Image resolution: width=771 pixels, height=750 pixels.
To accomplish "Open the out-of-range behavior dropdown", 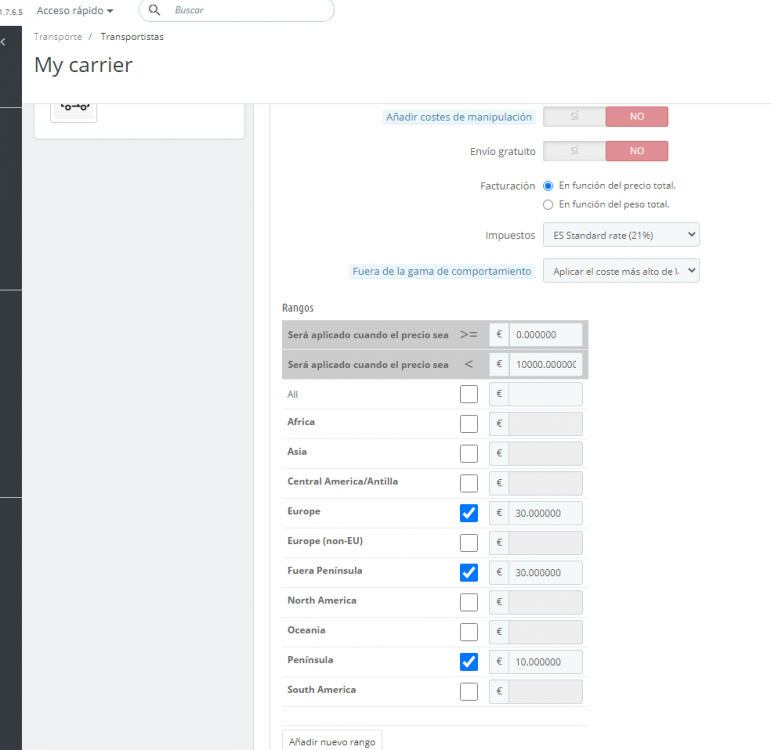I will tap(621, 271).
